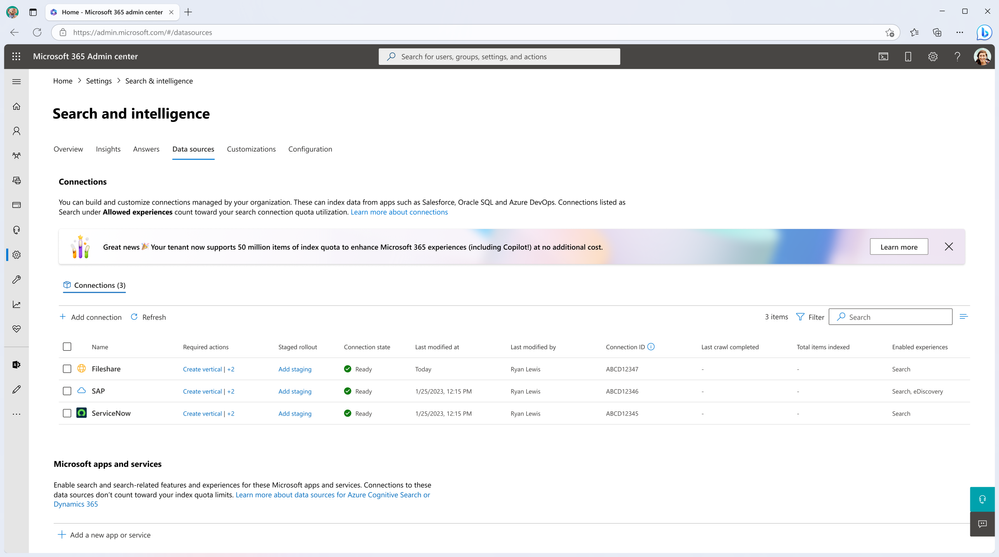Screen dimensions: 999x557
Task: Open Reports chart icon in sidebar
Action: pyautogui.click(x=17, y=305)
